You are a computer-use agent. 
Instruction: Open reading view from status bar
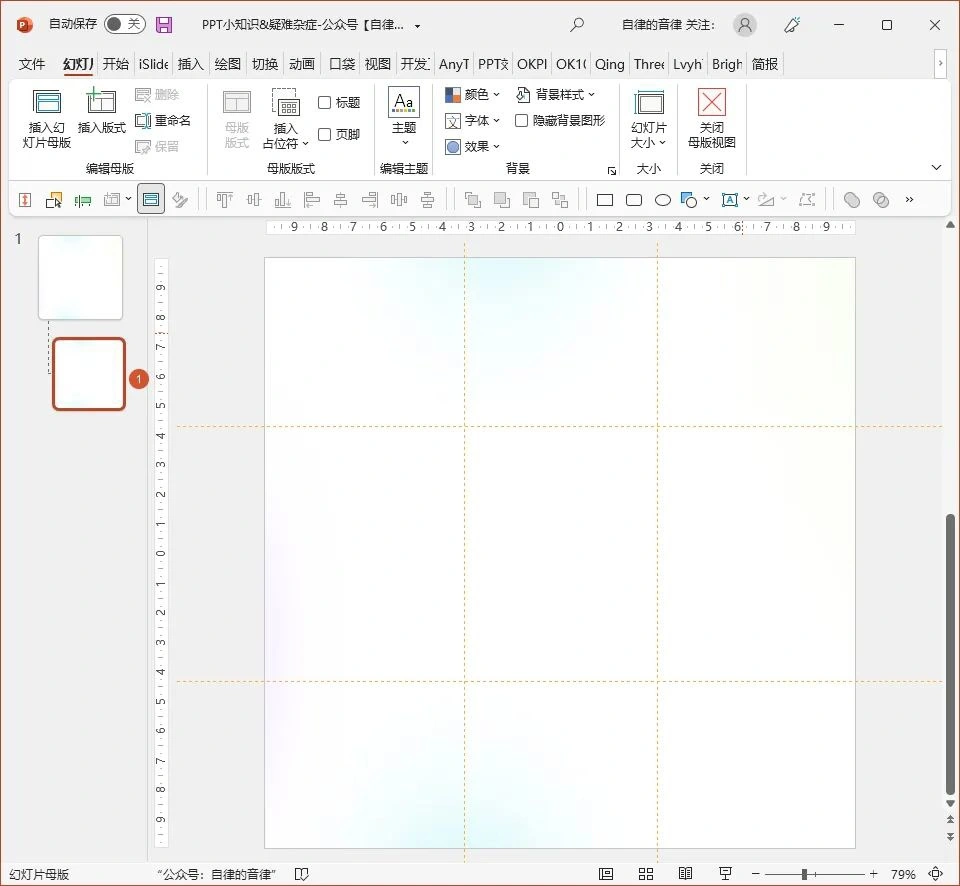click(685, 874)
